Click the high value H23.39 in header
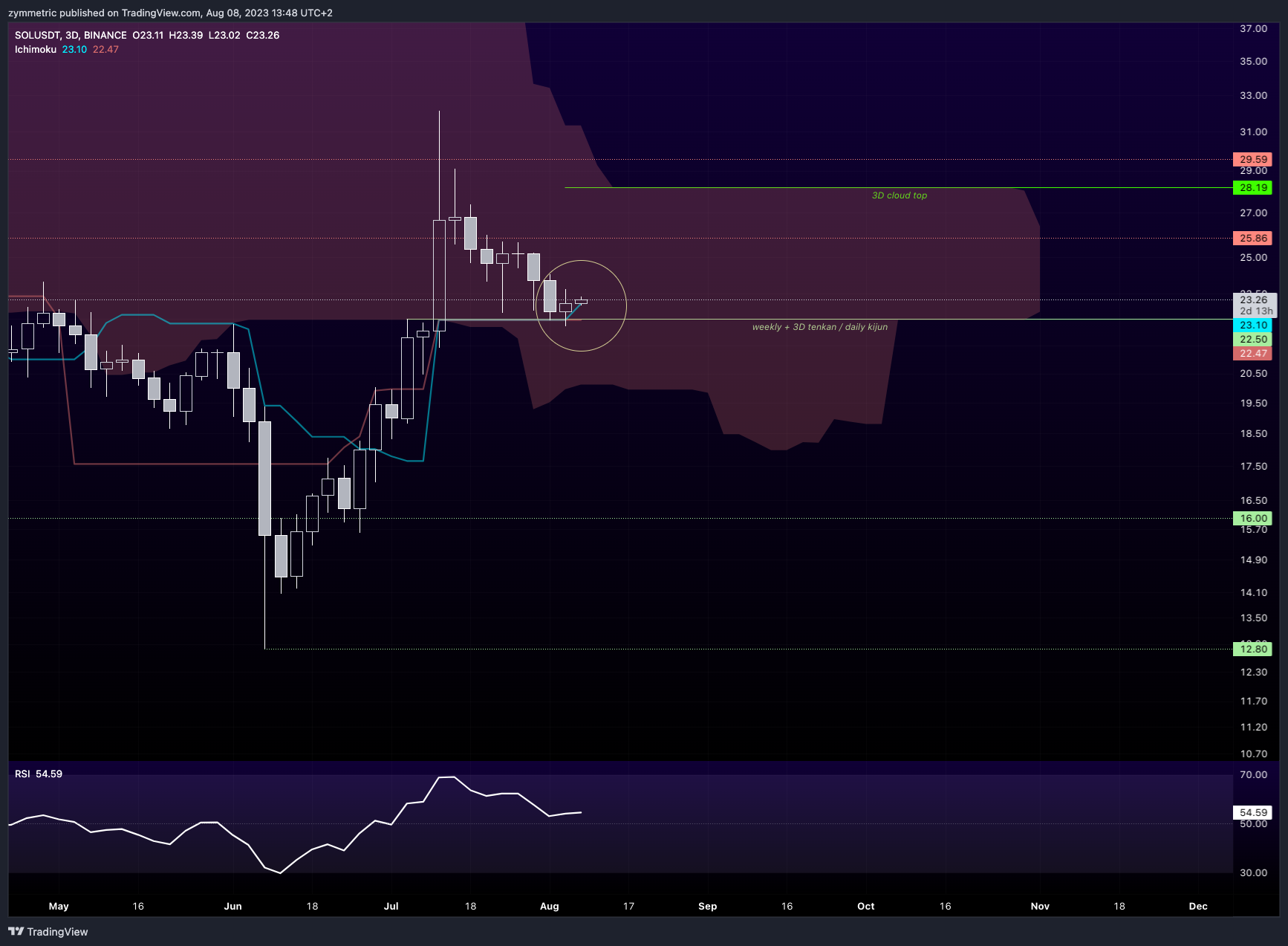Image resolution: width=1288 pixels, height=946 pixels. (186, 35)
